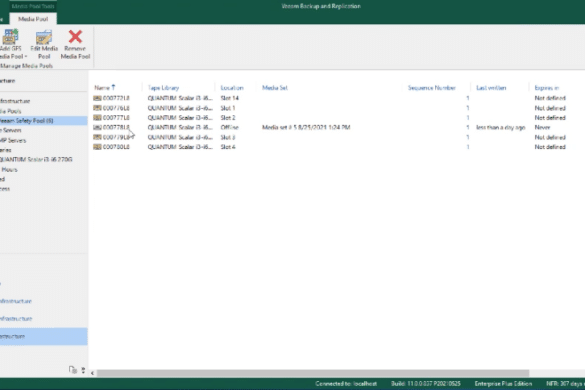Click tape name 000779L8
The height and width of the screenshot is (390, 585).
(116, 137)
